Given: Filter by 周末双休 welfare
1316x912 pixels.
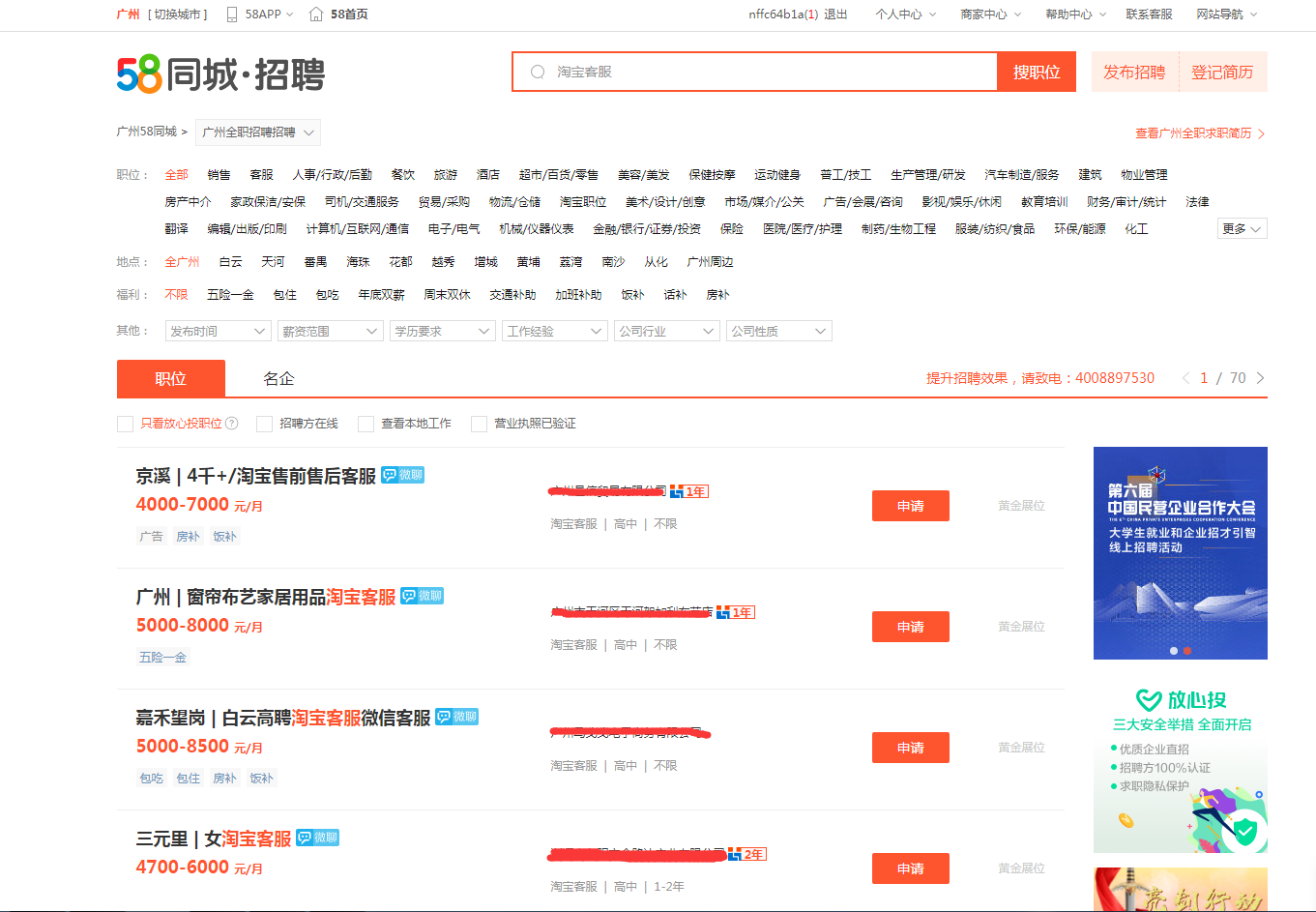Looking at the screenshot, I should [x=447, y=295].
